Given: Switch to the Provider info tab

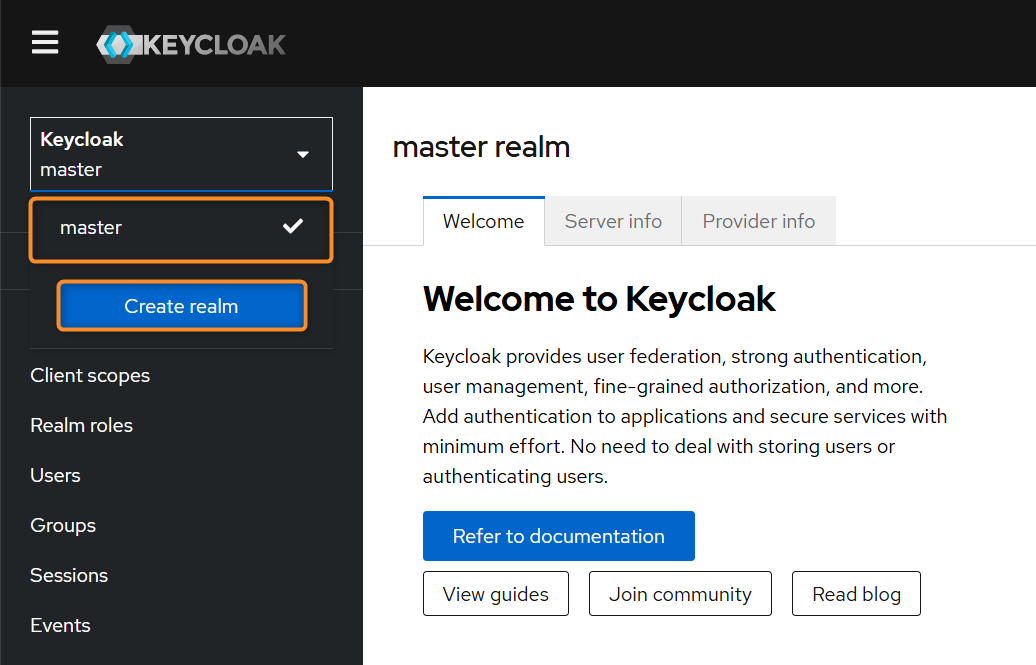Looking at the screenshot, I should coord(758,221).
